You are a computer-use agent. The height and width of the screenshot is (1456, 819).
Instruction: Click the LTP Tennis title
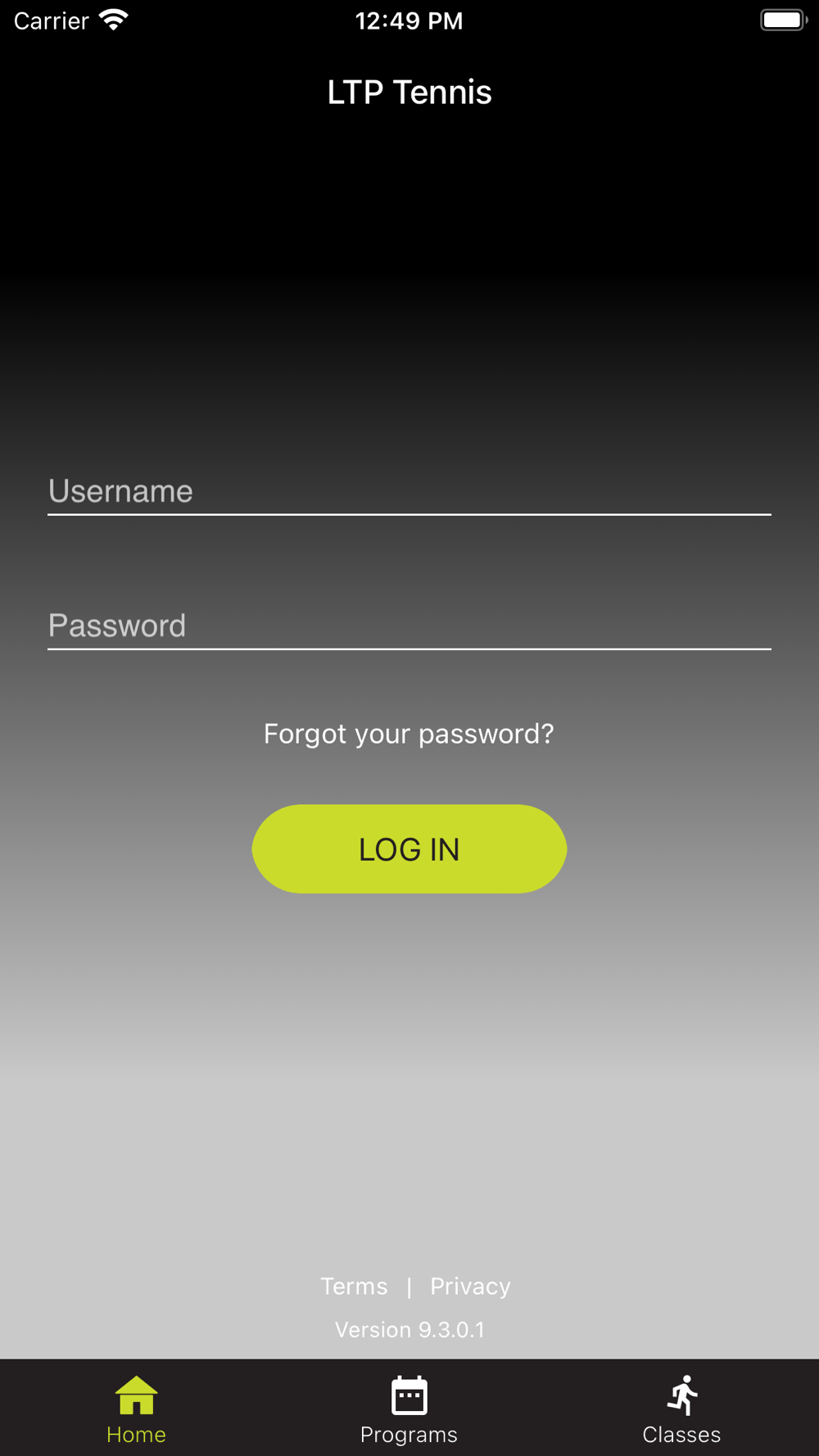pyautogui.click(x=409, y=92)
